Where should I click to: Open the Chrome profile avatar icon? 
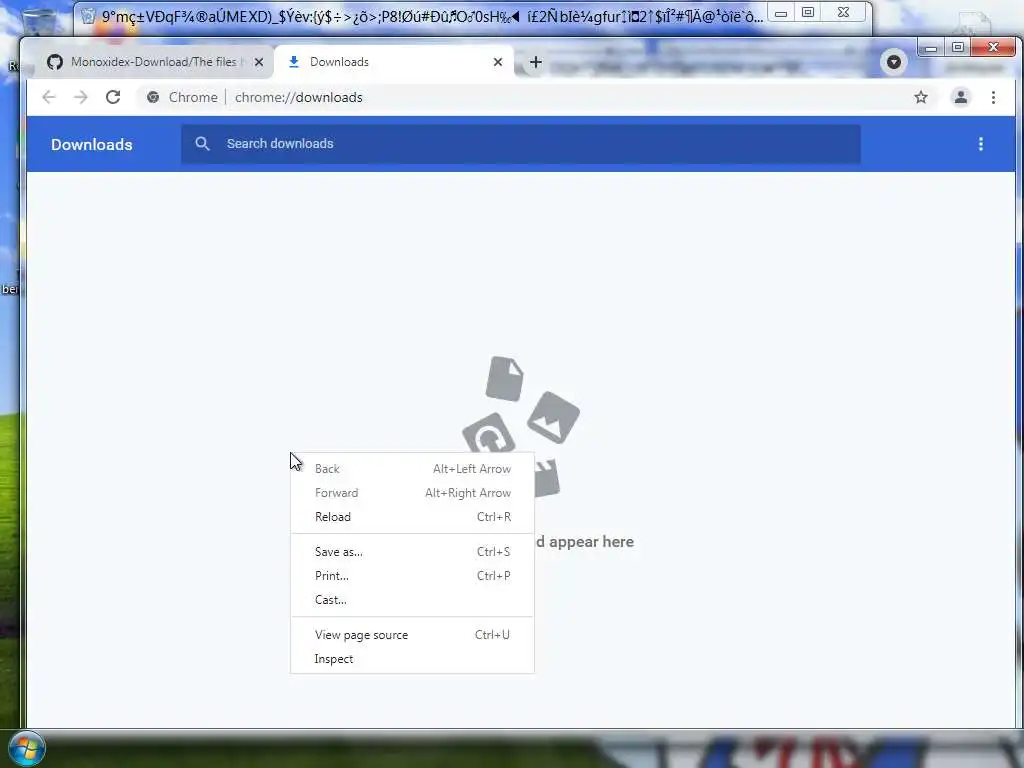tap(961, 97)
